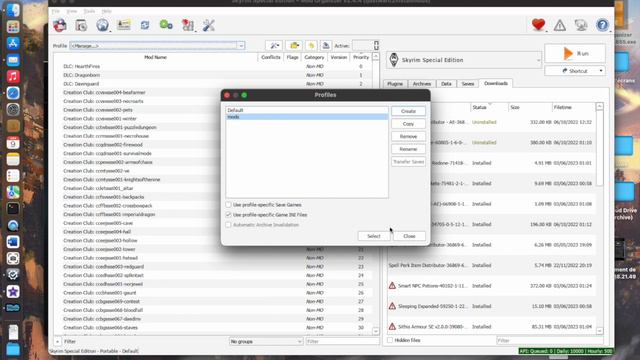640x360 pixels.
Task: Toggle the Hidden files checkbox
Action: pos(390,340)
